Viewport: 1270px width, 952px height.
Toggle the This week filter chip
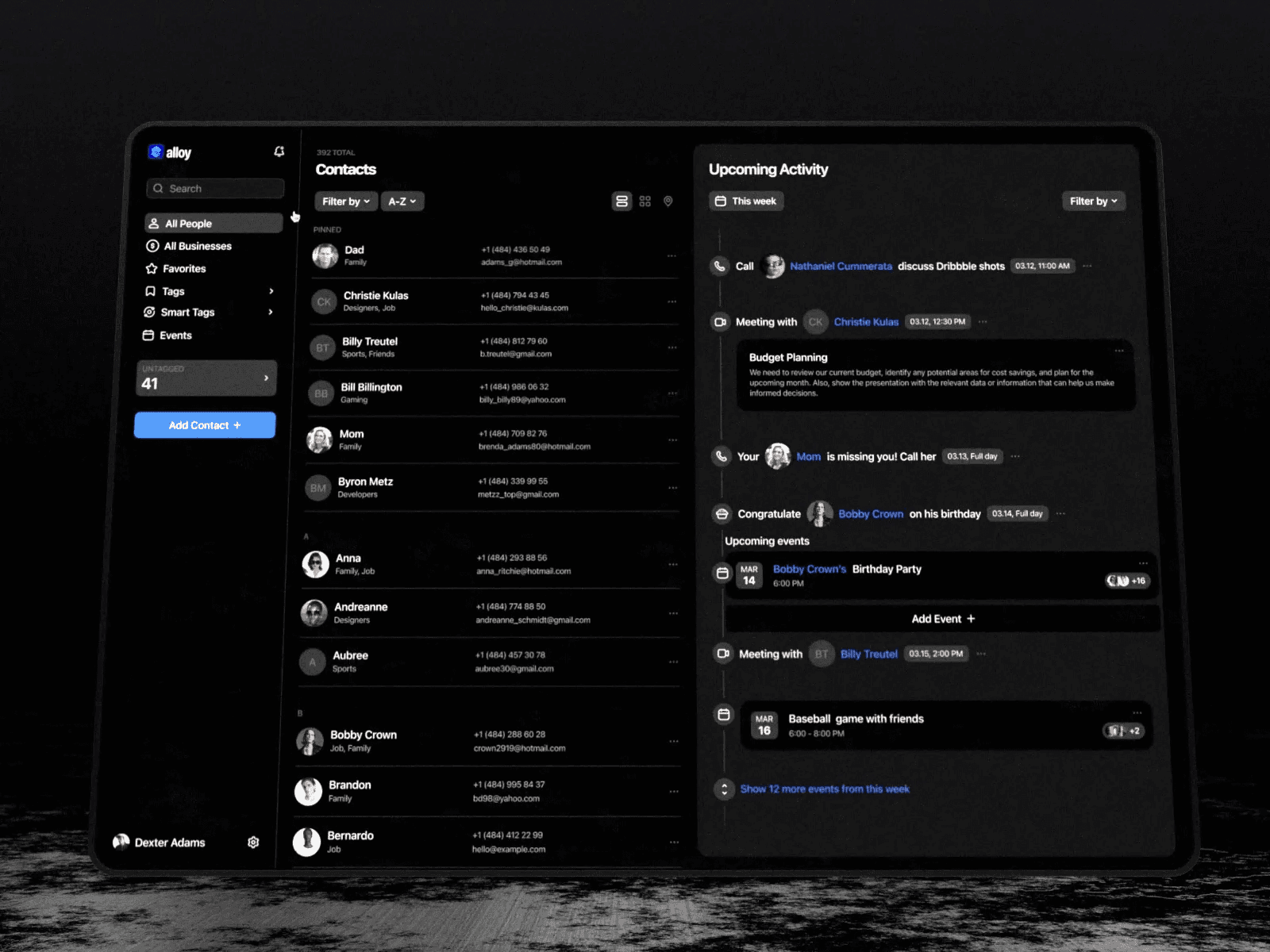tap(745, 201)
